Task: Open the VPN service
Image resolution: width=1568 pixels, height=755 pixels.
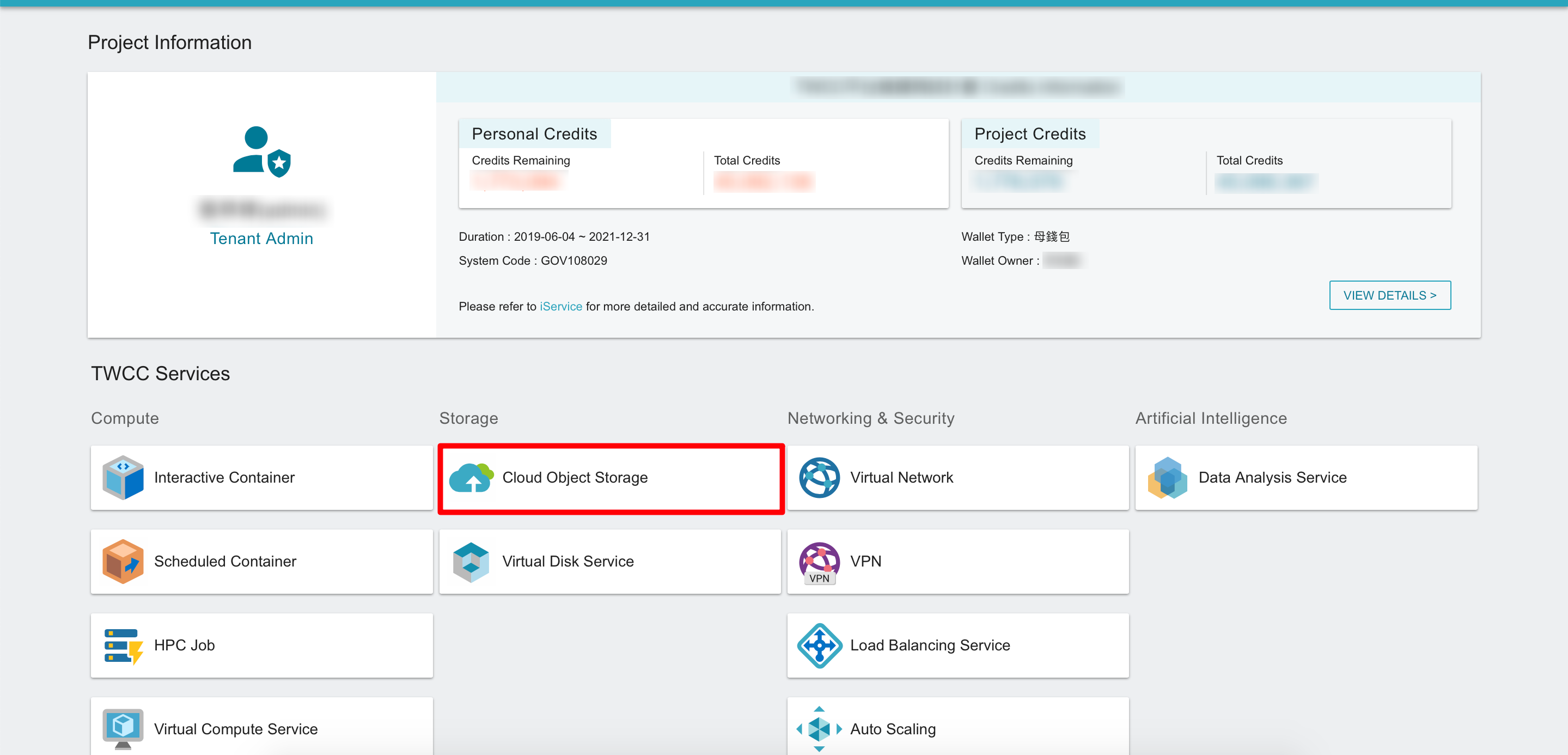Action: coord(958,562)
